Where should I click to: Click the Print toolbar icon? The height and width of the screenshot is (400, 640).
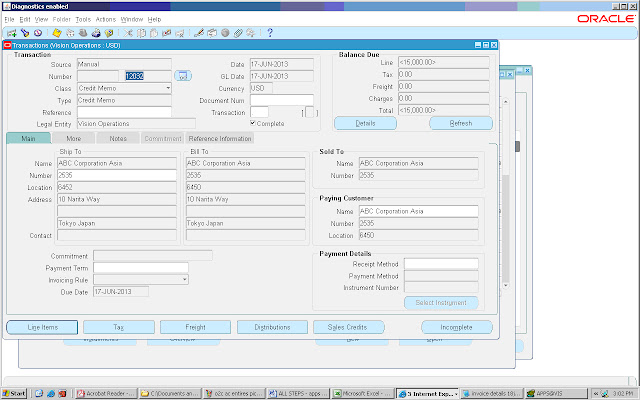96,33
